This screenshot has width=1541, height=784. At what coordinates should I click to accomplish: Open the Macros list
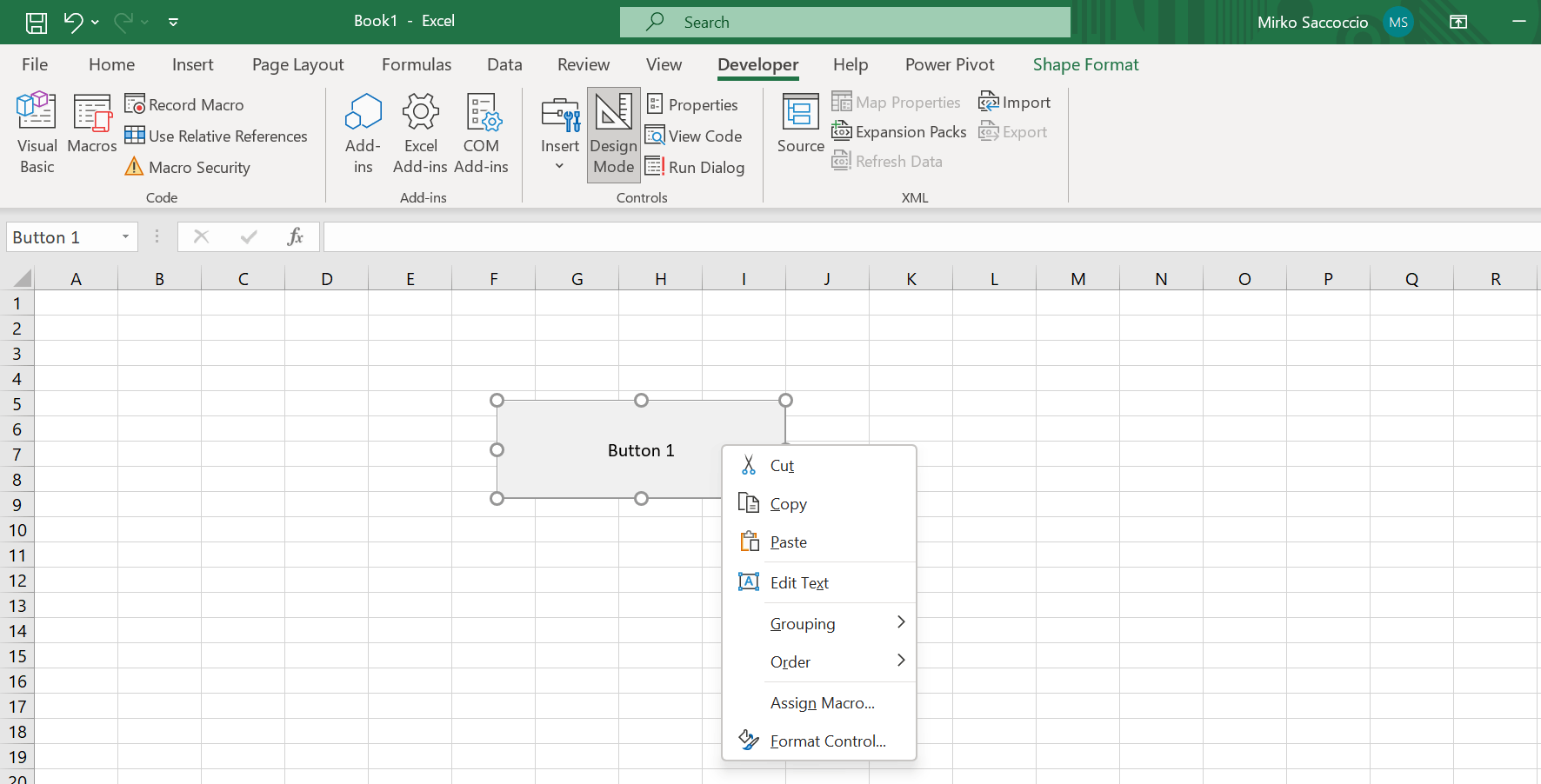point(91,123)
